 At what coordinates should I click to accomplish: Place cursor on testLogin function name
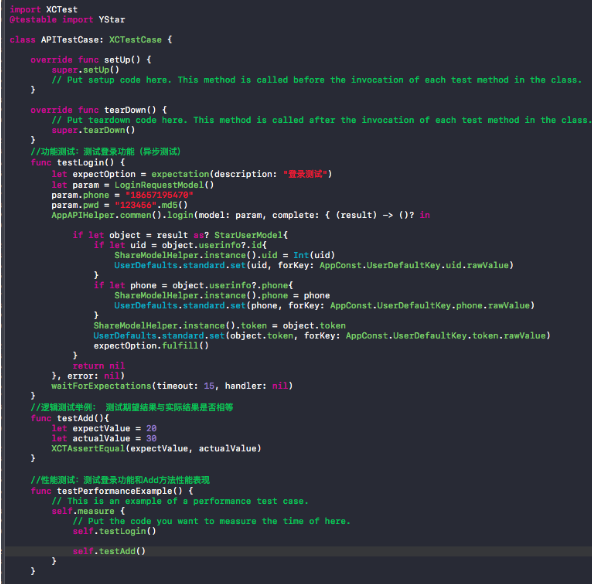[80, 162]
